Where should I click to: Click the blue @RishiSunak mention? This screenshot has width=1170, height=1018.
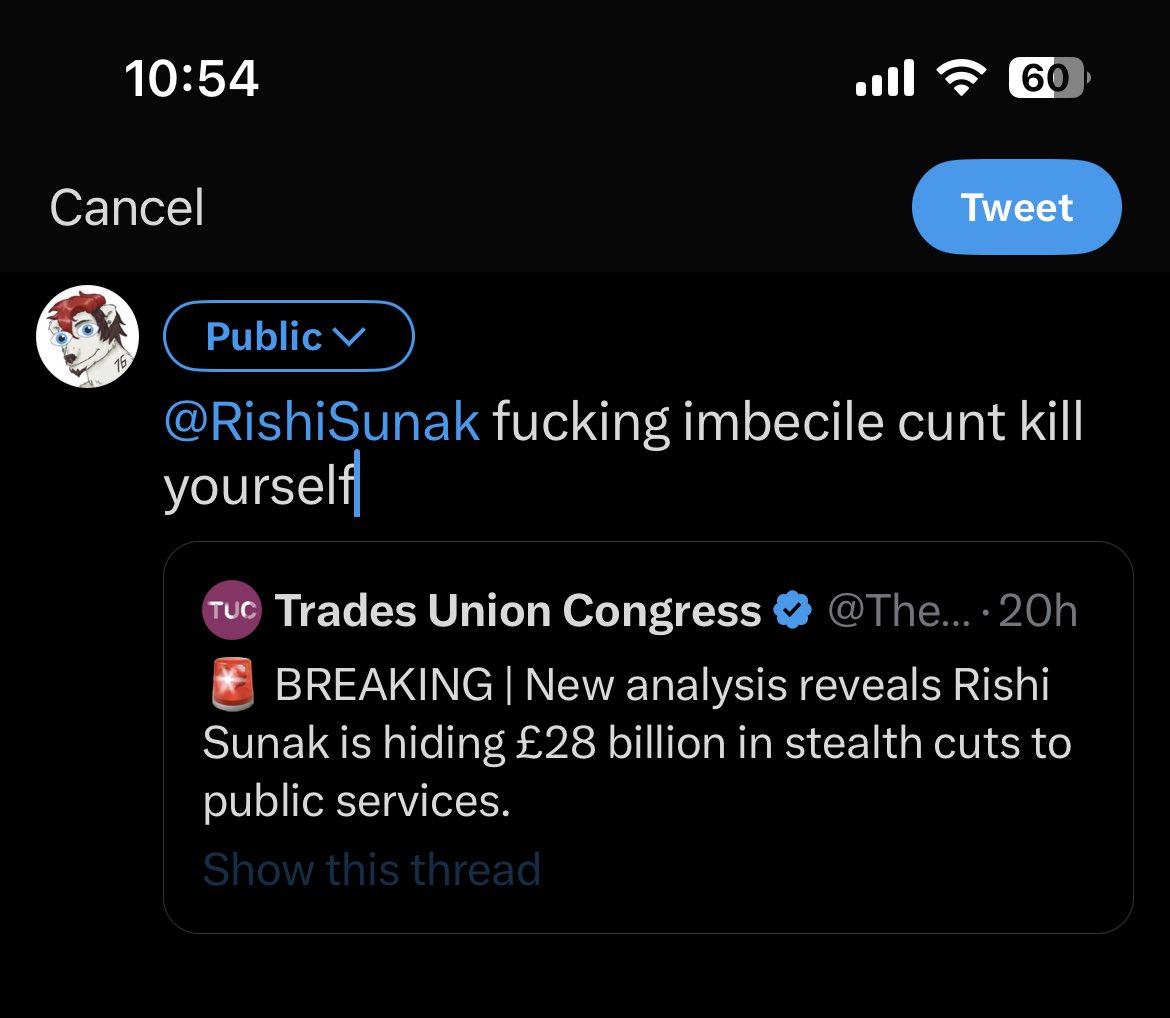(321, 423)
